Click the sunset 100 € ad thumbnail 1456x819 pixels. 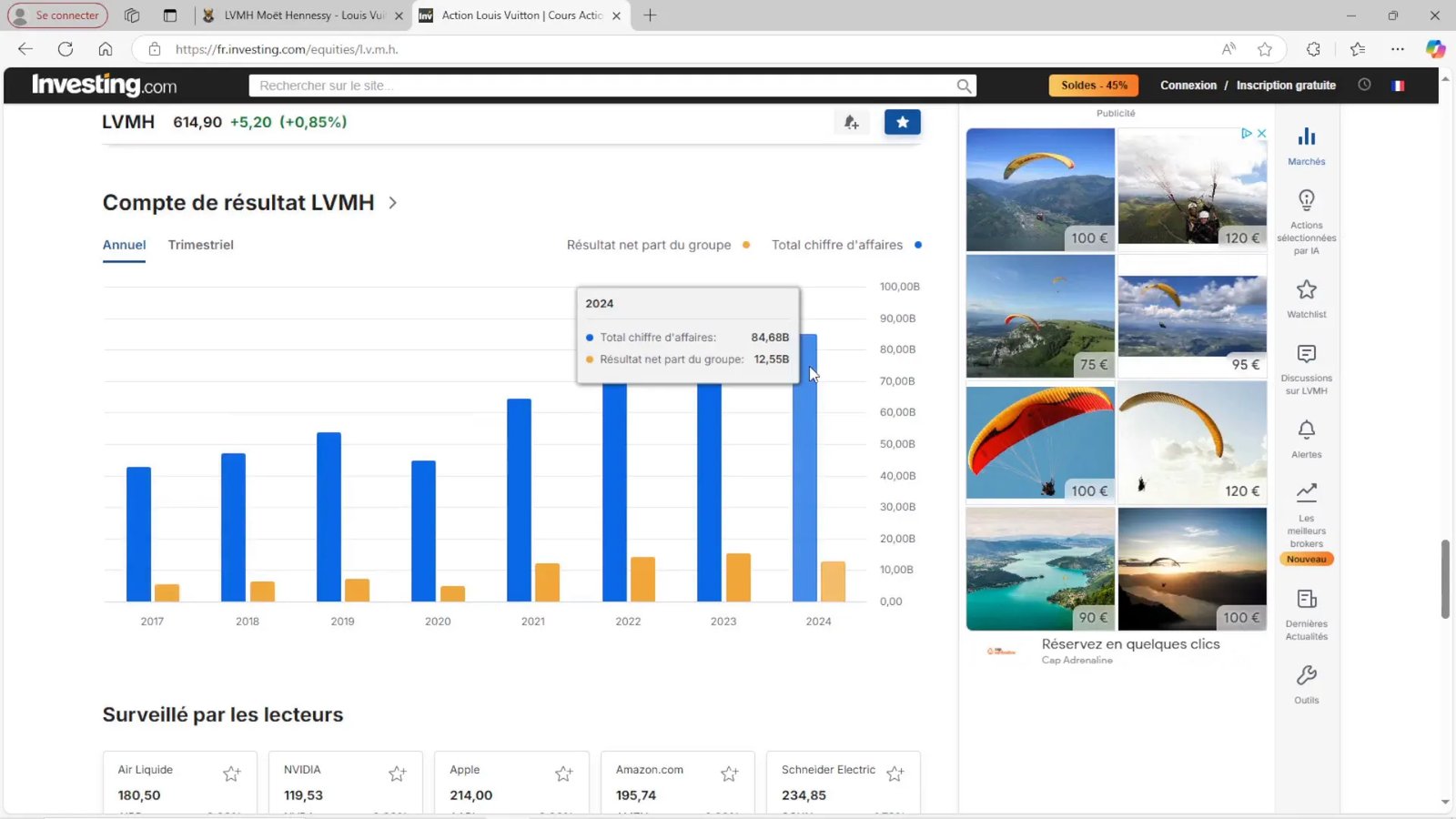click(1192, 569)
